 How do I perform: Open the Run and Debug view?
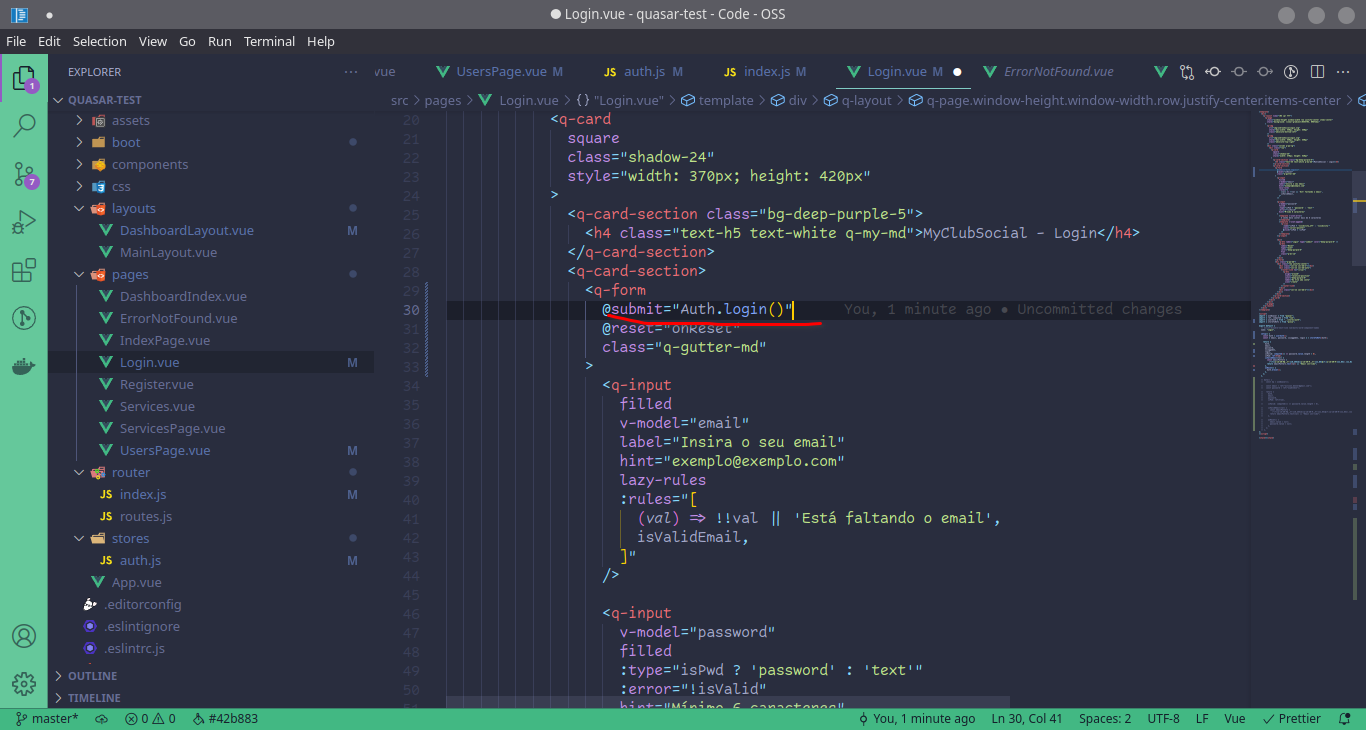coord(24,221)
